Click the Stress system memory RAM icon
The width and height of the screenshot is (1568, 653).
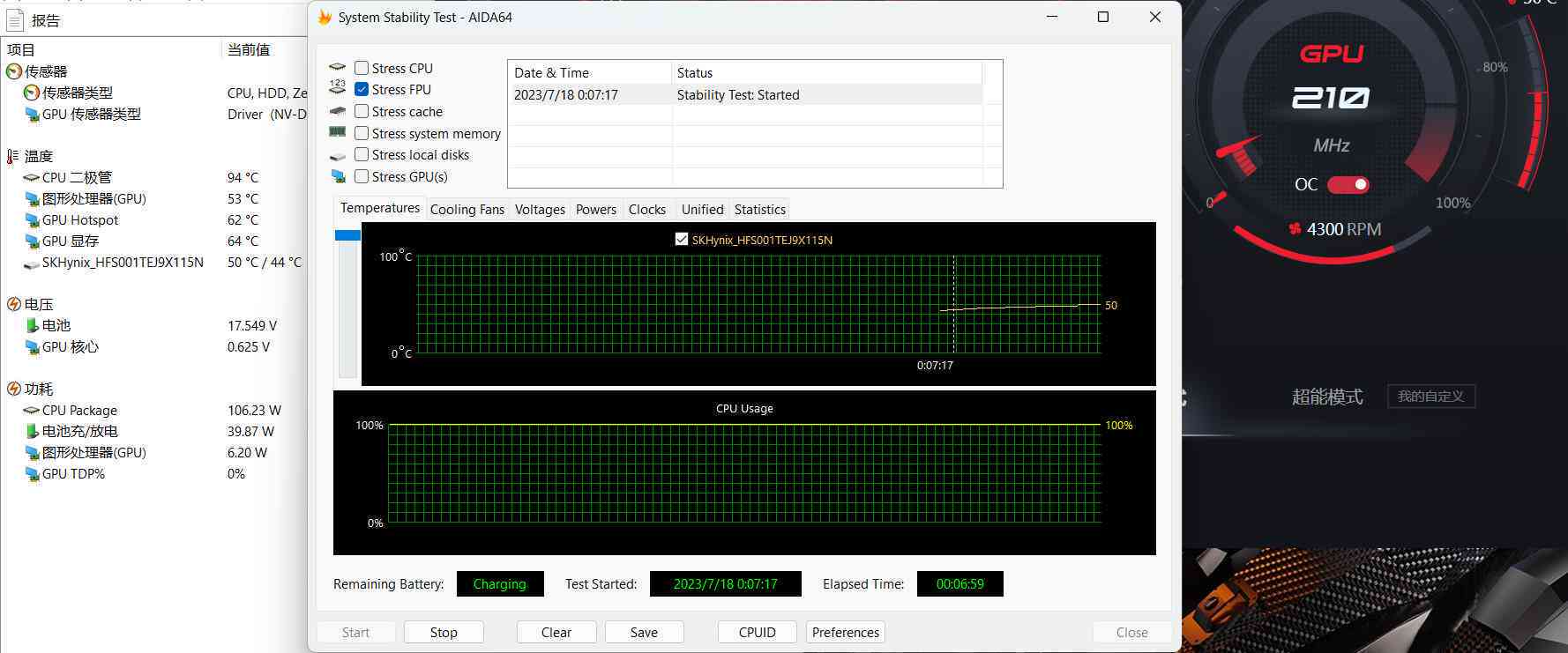click(x=337, y=132)
